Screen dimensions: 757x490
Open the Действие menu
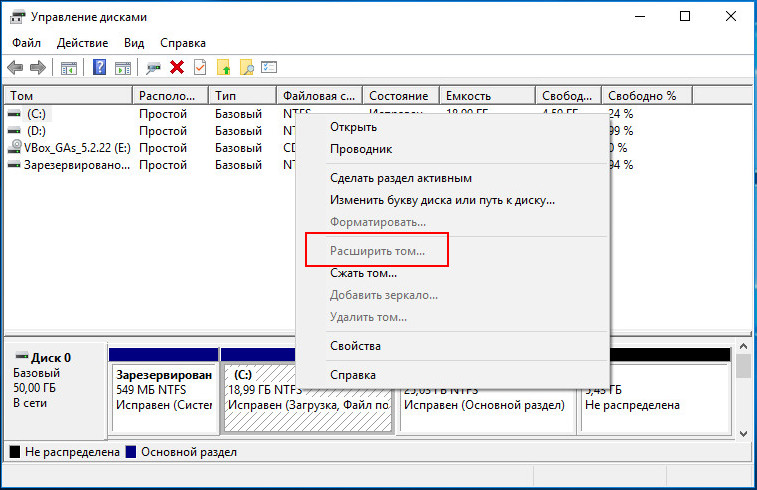pyautogui.click(x=83, y=43)
